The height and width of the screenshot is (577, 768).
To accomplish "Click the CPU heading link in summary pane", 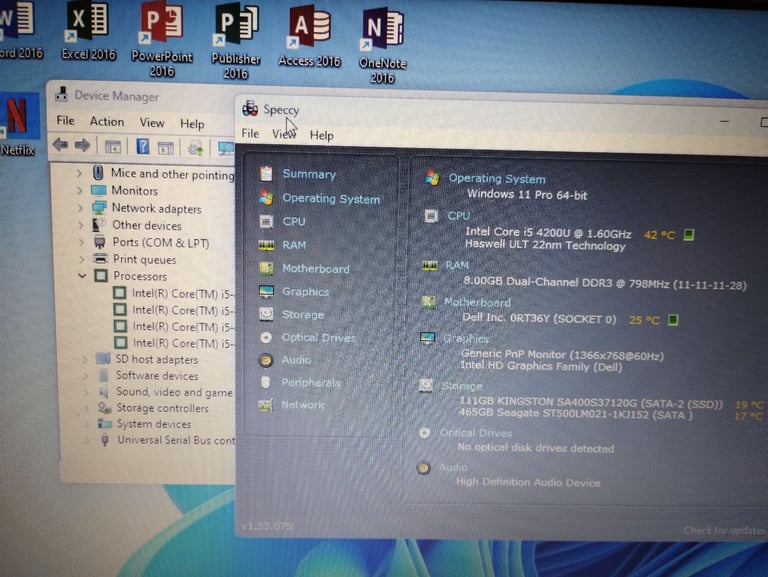I will (x=458, y=216).
